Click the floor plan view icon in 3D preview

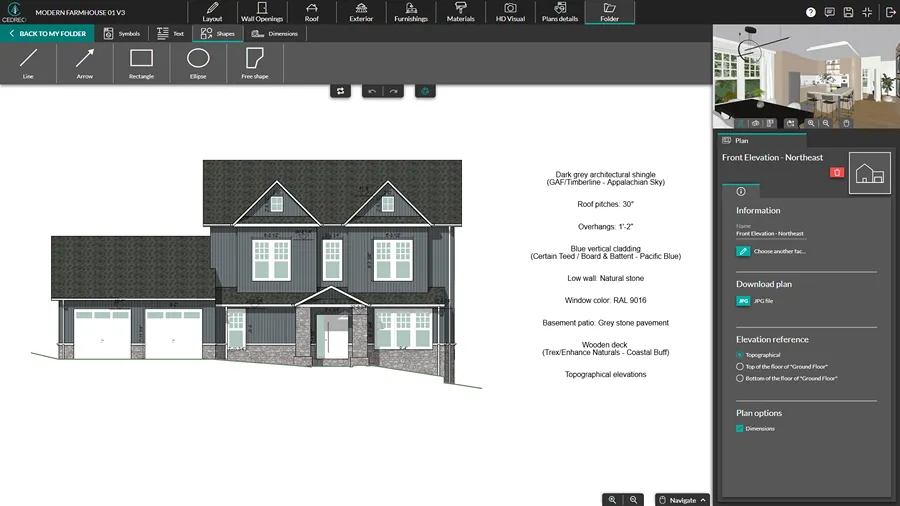pos(770,123)
